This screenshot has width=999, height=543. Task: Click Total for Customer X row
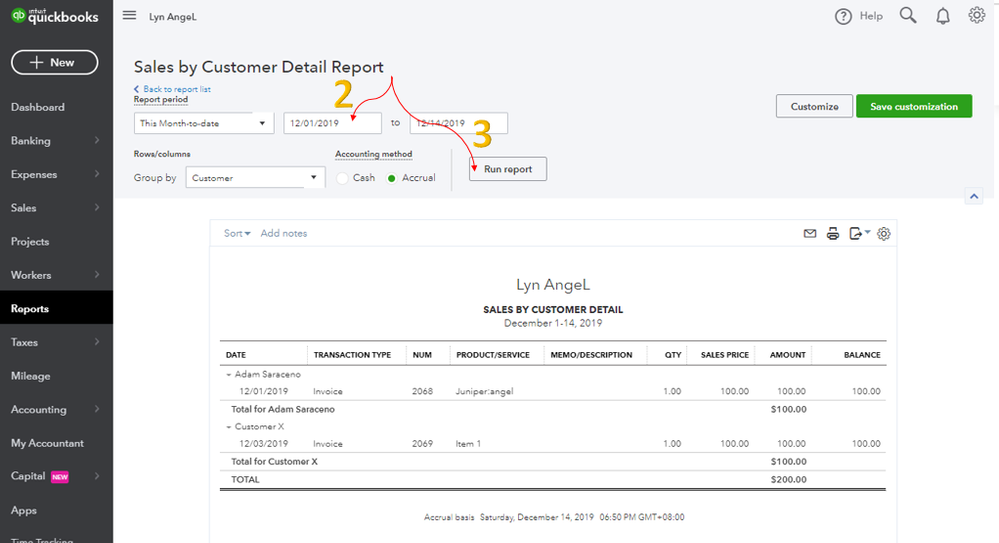pyautogui.click(x=553, y=461)
